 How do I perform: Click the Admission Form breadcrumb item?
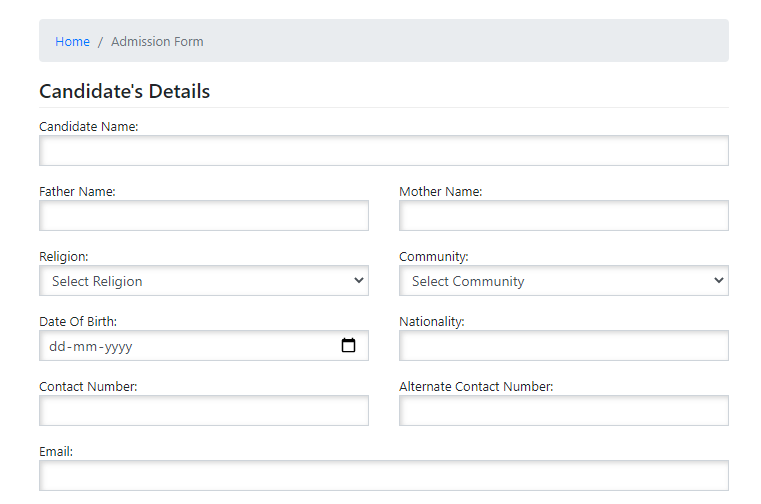157,41
